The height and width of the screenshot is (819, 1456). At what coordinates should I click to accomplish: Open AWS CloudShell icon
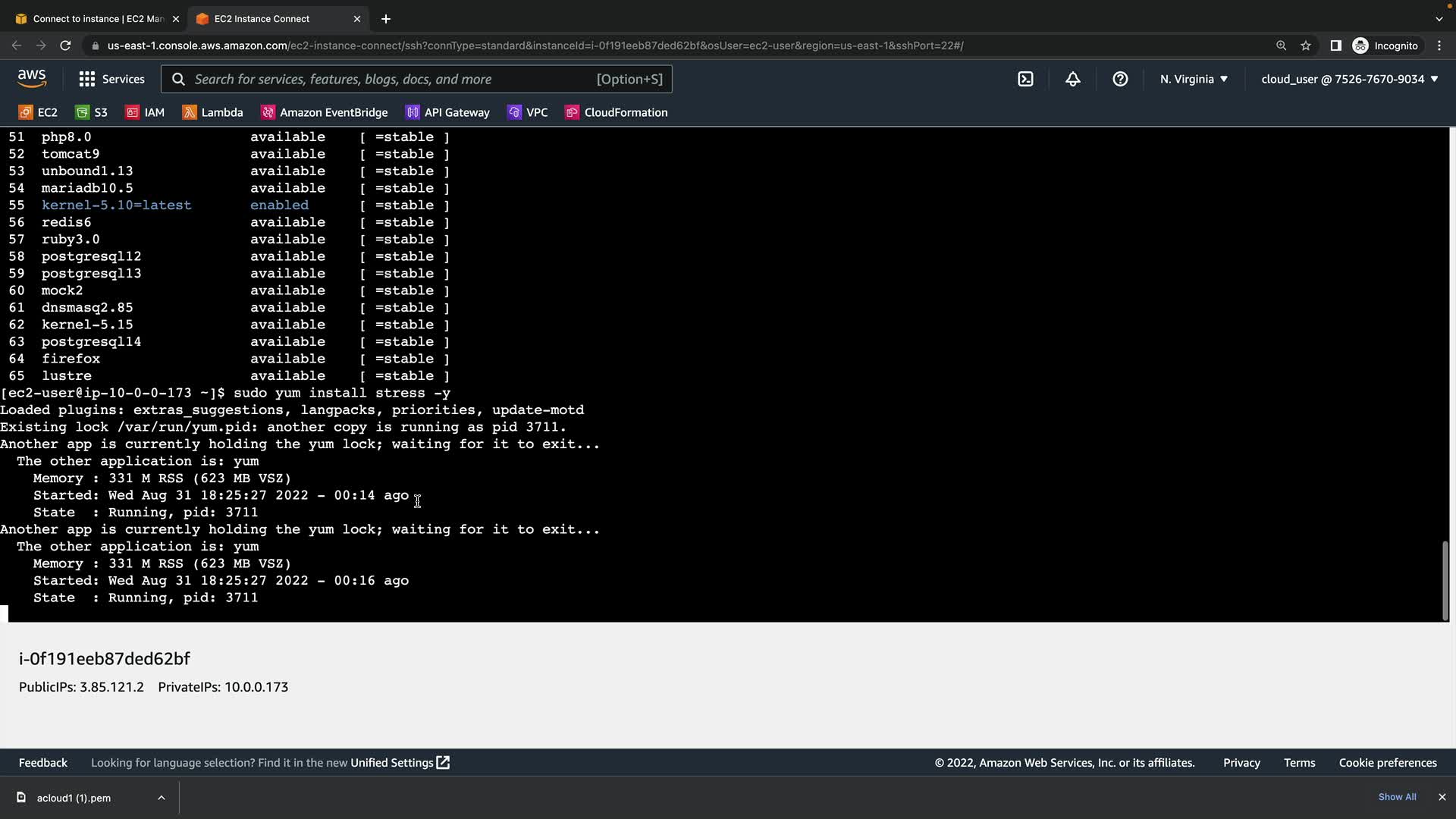pos(1025,79)
